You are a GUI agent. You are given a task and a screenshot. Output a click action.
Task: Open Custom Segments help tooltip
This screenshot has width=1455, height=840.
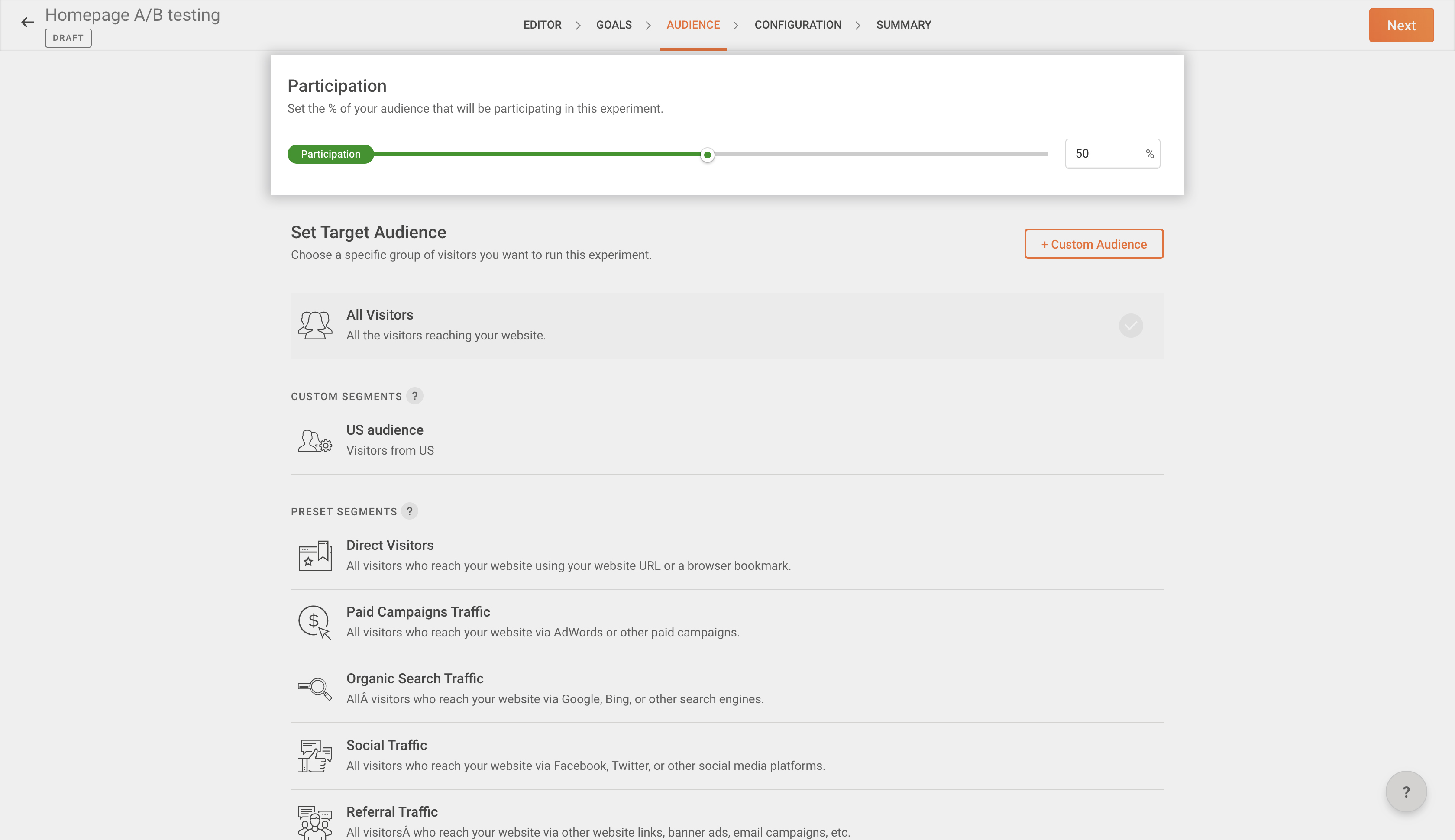415,396
